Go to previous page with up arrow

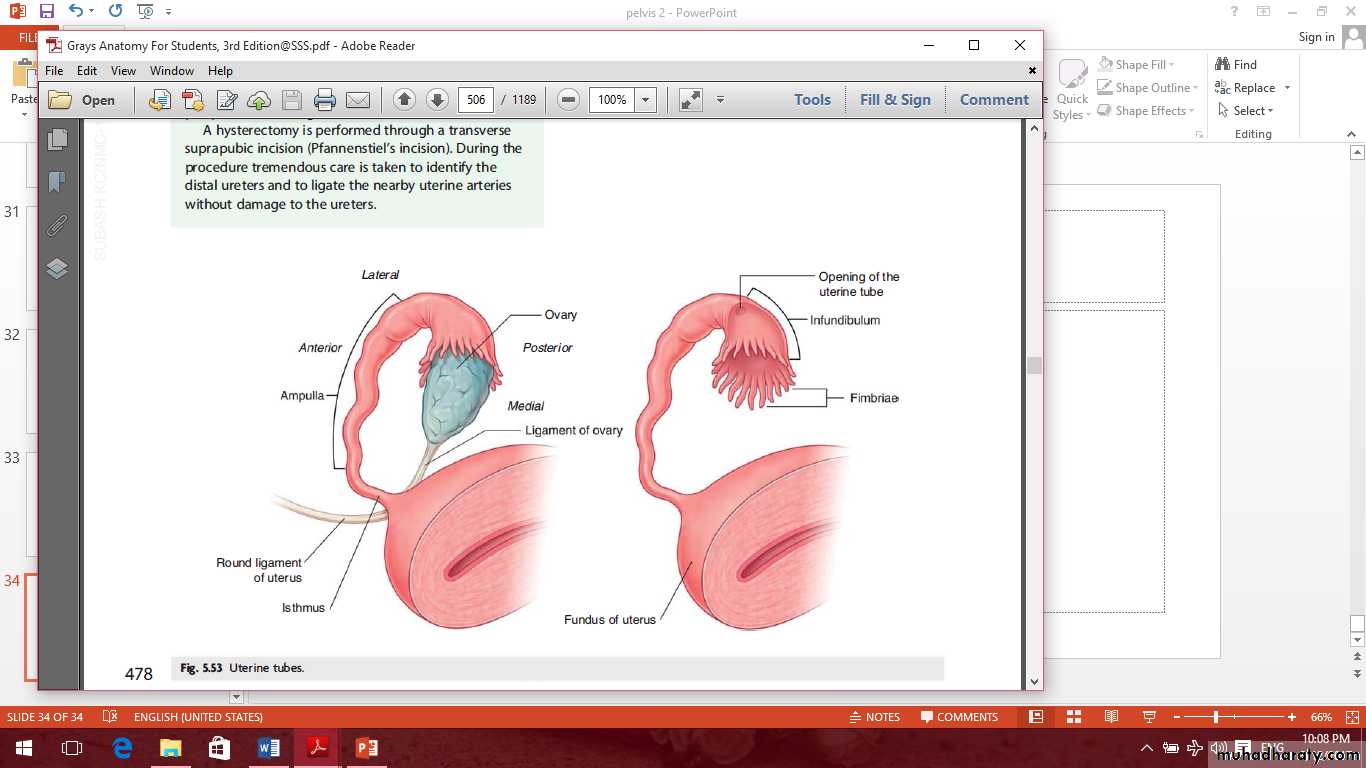click(404, 100)
